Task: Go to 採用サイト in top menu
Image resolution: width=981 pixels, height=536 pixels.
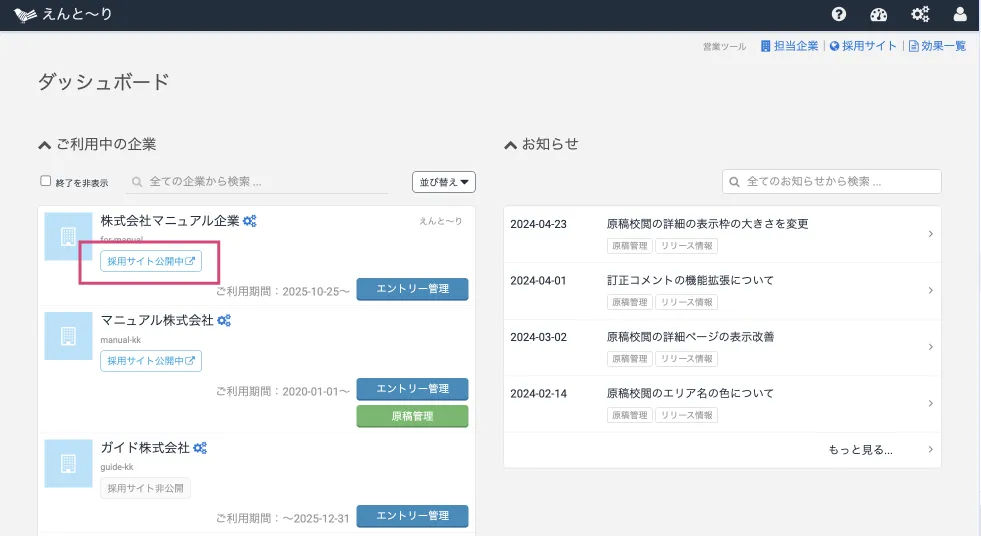Action: pyautogui.click(x=863, y=46)
